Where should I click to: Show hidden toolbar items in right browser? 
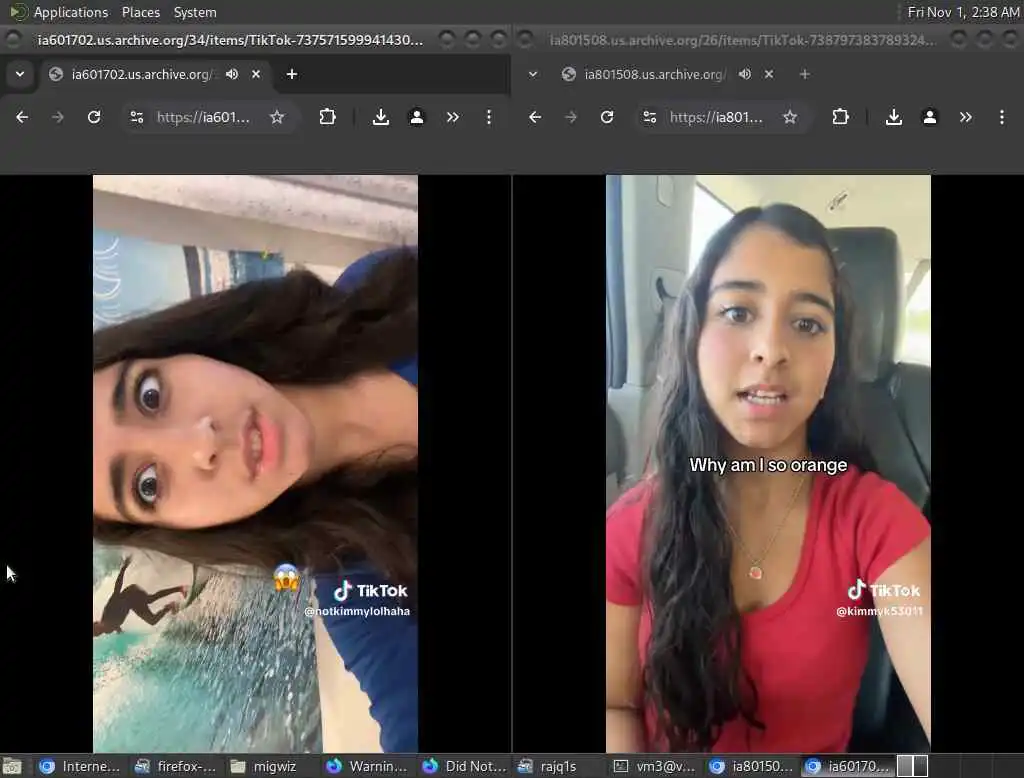966,117
